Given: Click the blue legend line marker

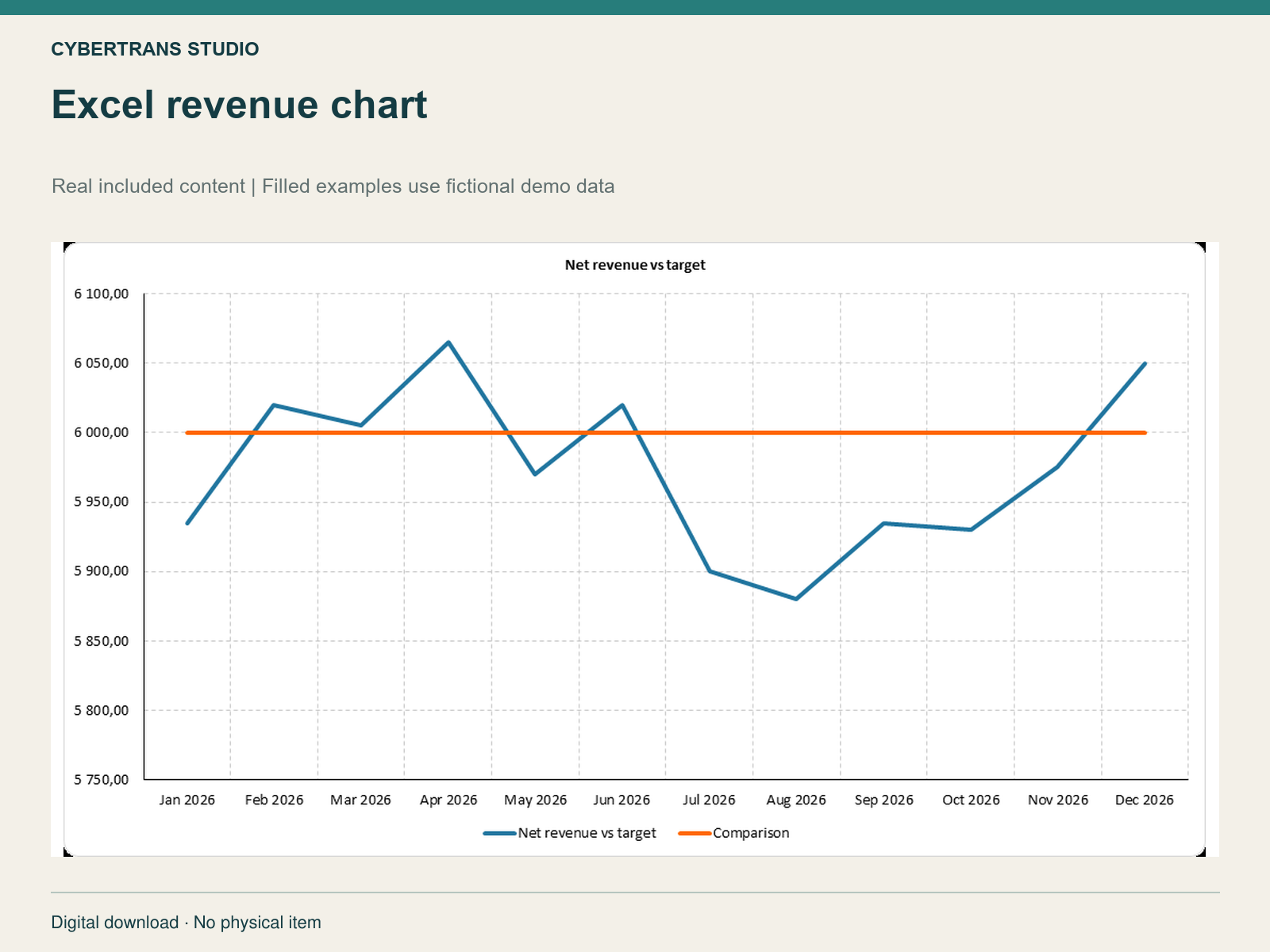Looking at the screenshot, I should pos(499,834).
